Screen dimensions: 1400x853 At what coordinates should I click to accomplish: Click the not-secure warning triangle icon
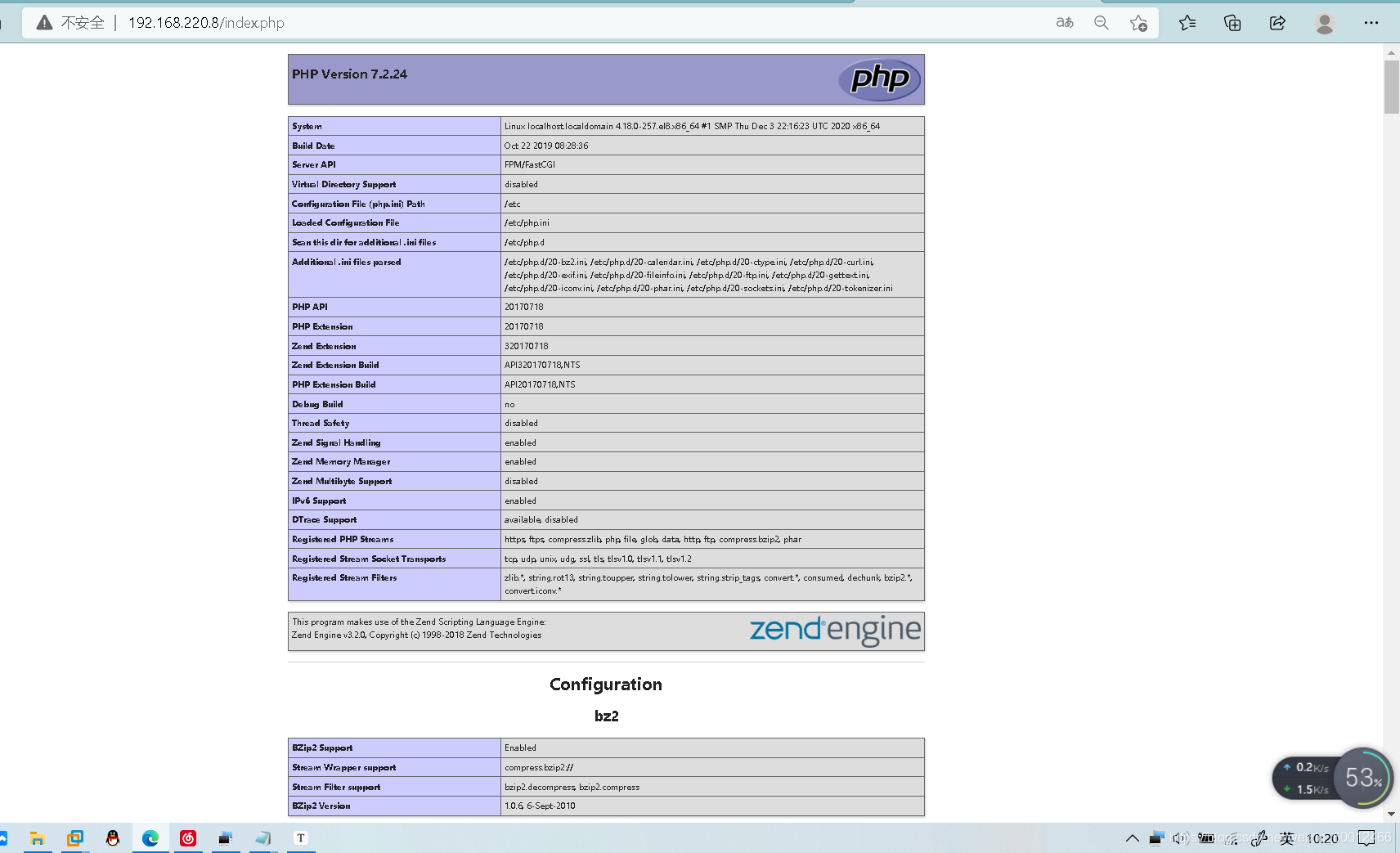click(45, 23)
